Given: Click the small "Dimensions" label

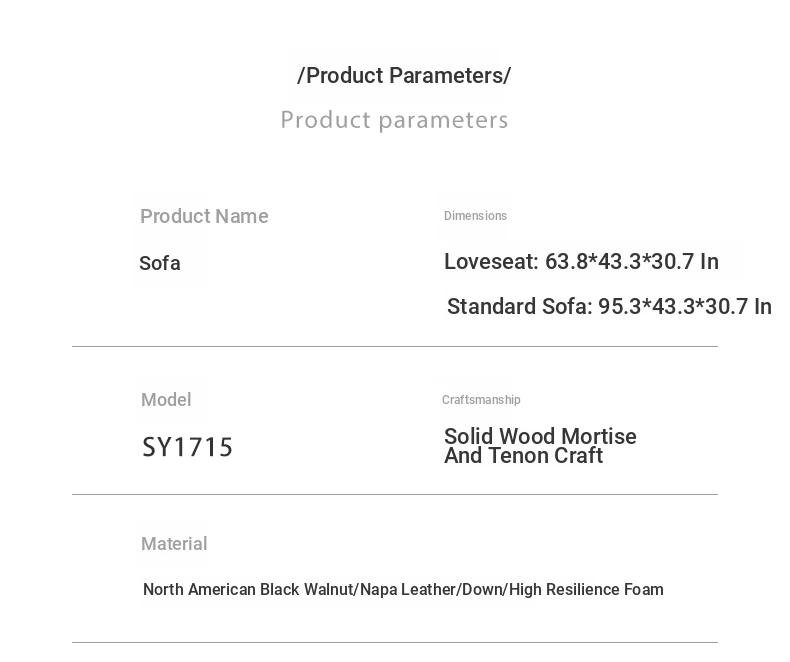Looking at the screenshot, I should pos(475,216).
